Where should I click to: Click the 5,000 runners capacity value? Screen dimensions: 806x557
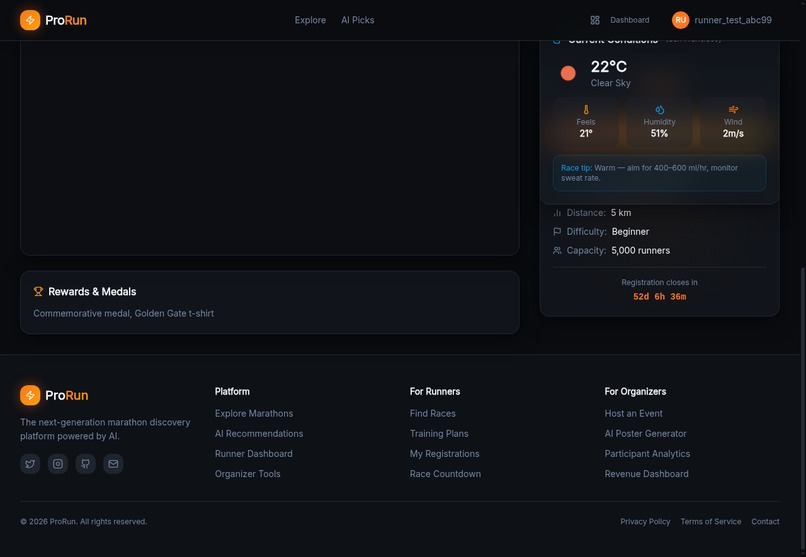[x=640, y=251]
